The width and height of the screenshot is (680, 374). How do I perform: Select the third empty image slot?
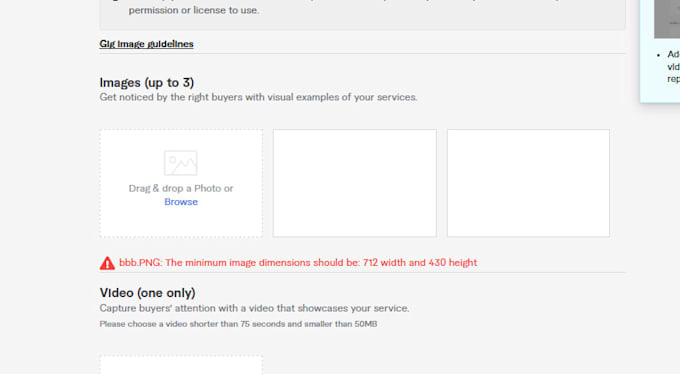point(528,183)
